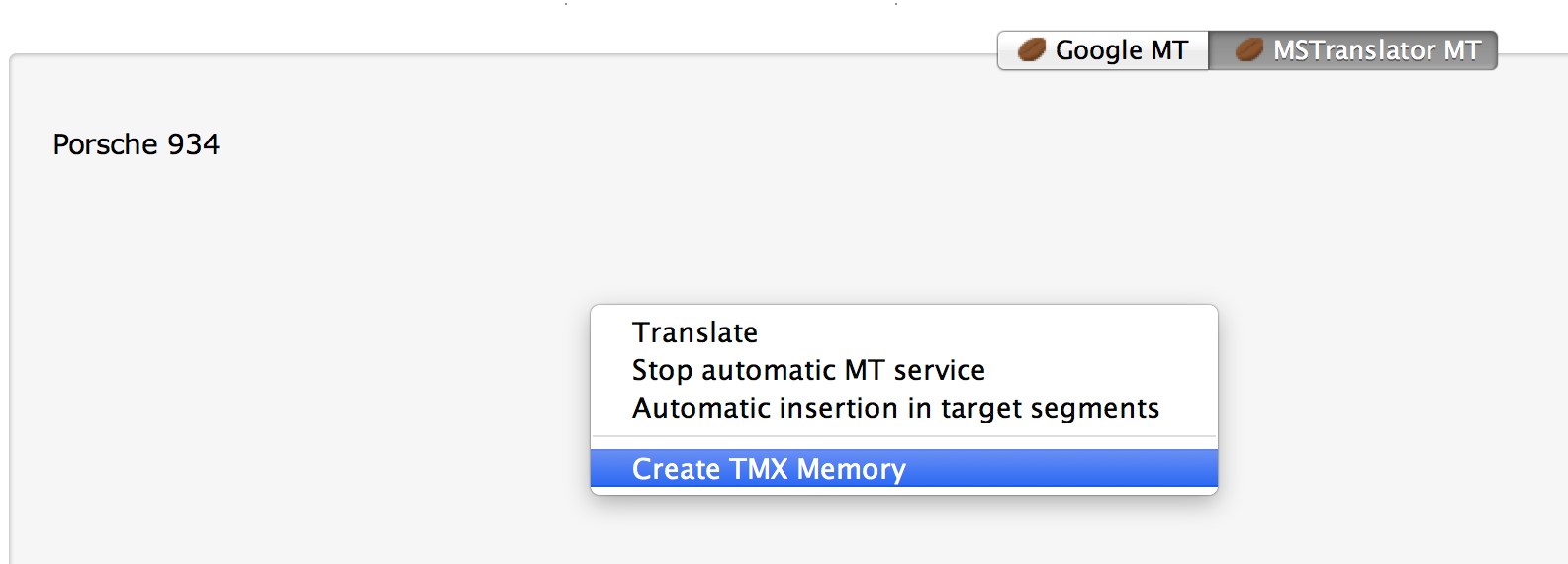Screen dimensions: 1568x564
Task: Click blank pane area right of the popup
Action: [x=1385, y=396]
